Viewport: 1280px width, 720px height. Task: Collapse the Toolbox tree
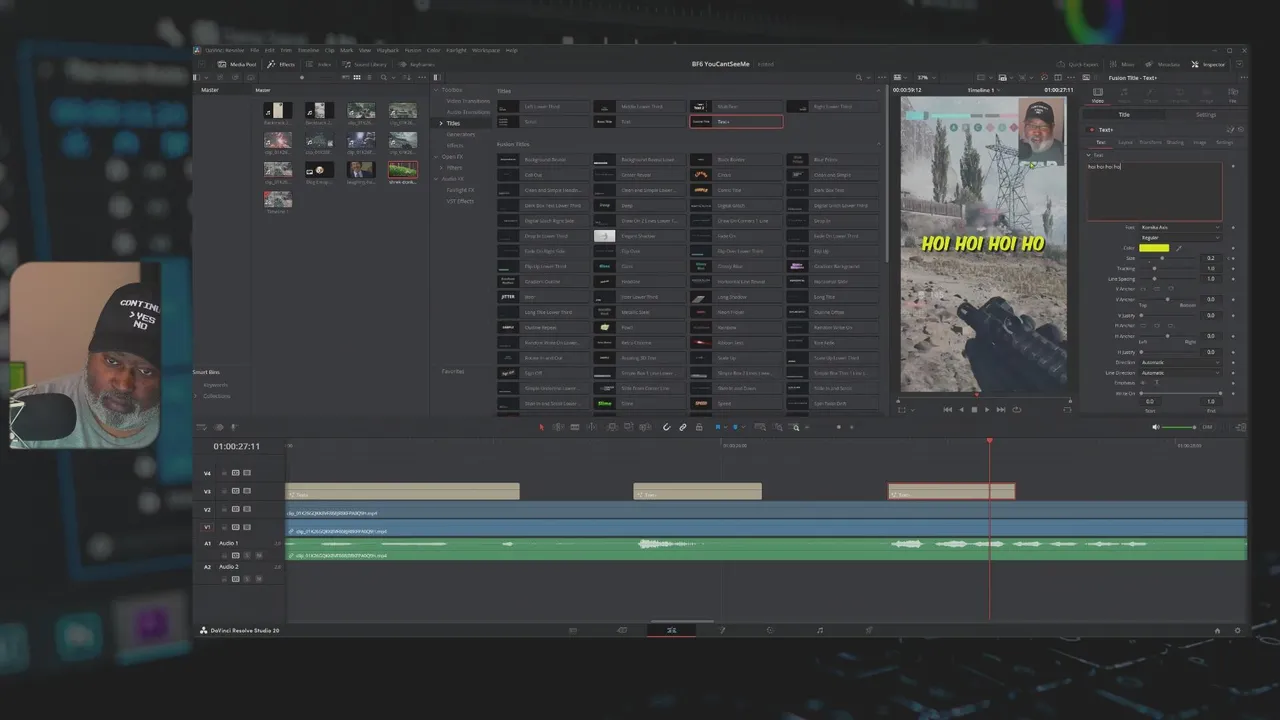(x=436, y=90)
